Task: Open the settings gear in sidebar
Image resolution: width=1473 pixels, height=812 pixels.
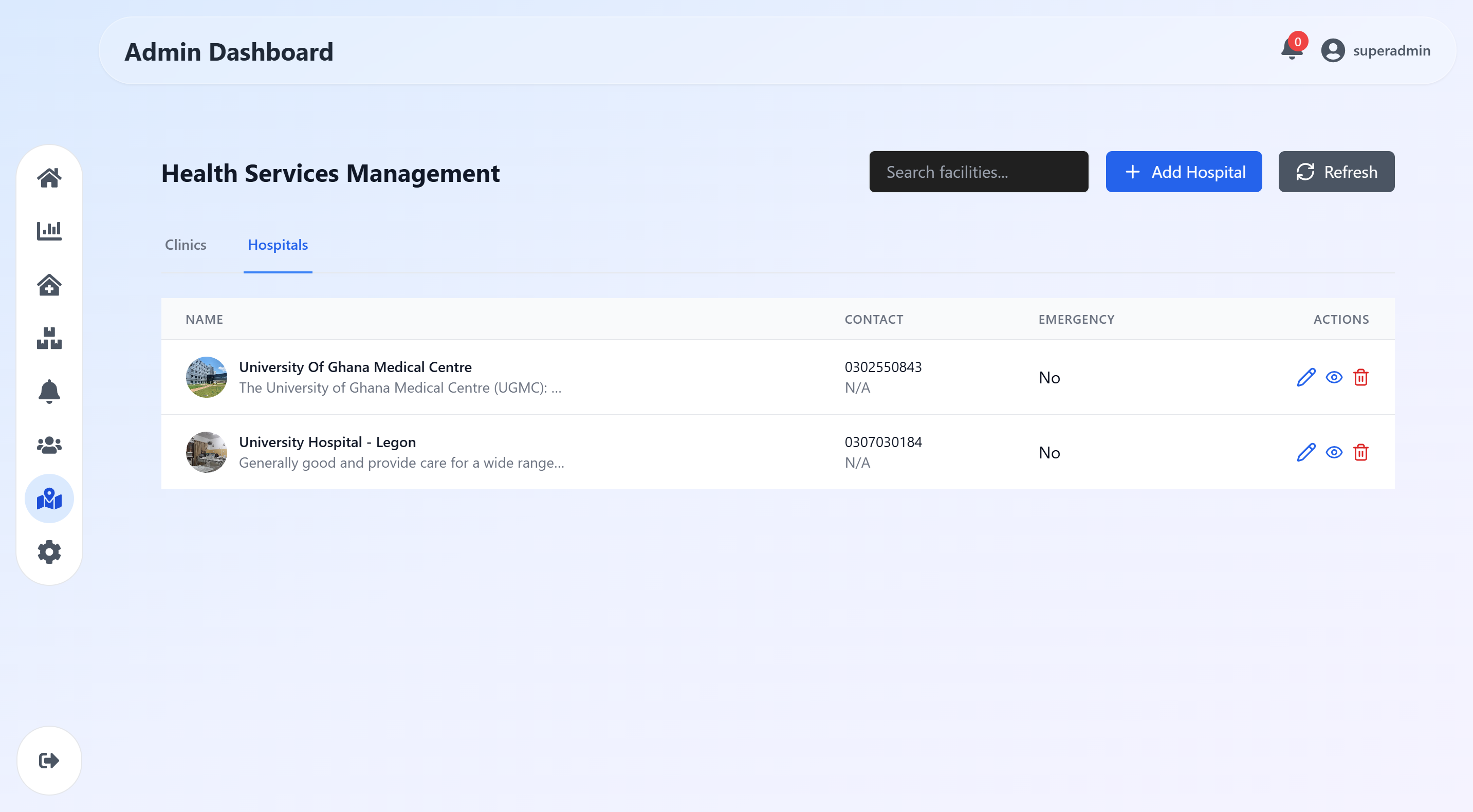Action: tap(49, 552)
